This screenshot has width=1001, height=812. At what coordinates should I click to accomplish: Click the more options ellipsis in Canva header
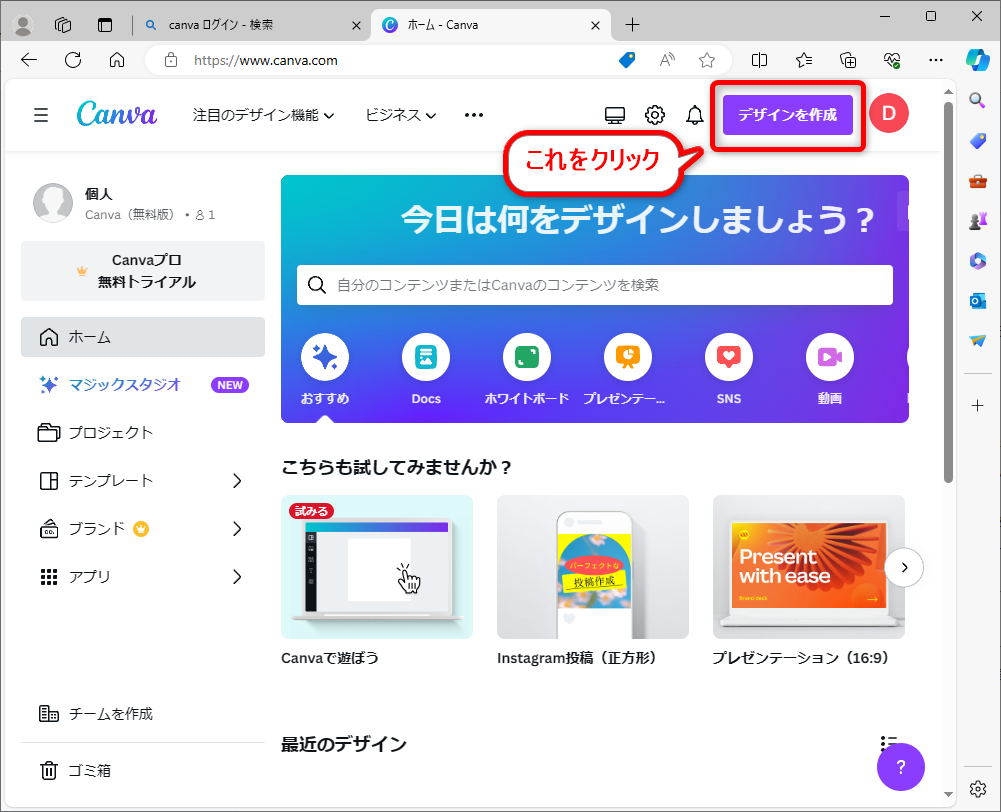point(474,115)
